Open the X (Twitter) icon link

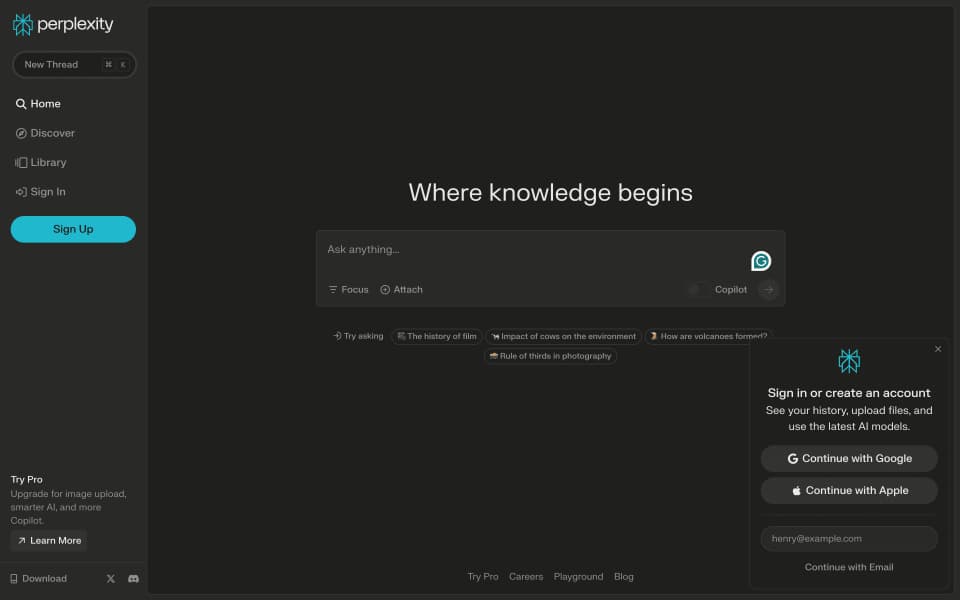111,579
